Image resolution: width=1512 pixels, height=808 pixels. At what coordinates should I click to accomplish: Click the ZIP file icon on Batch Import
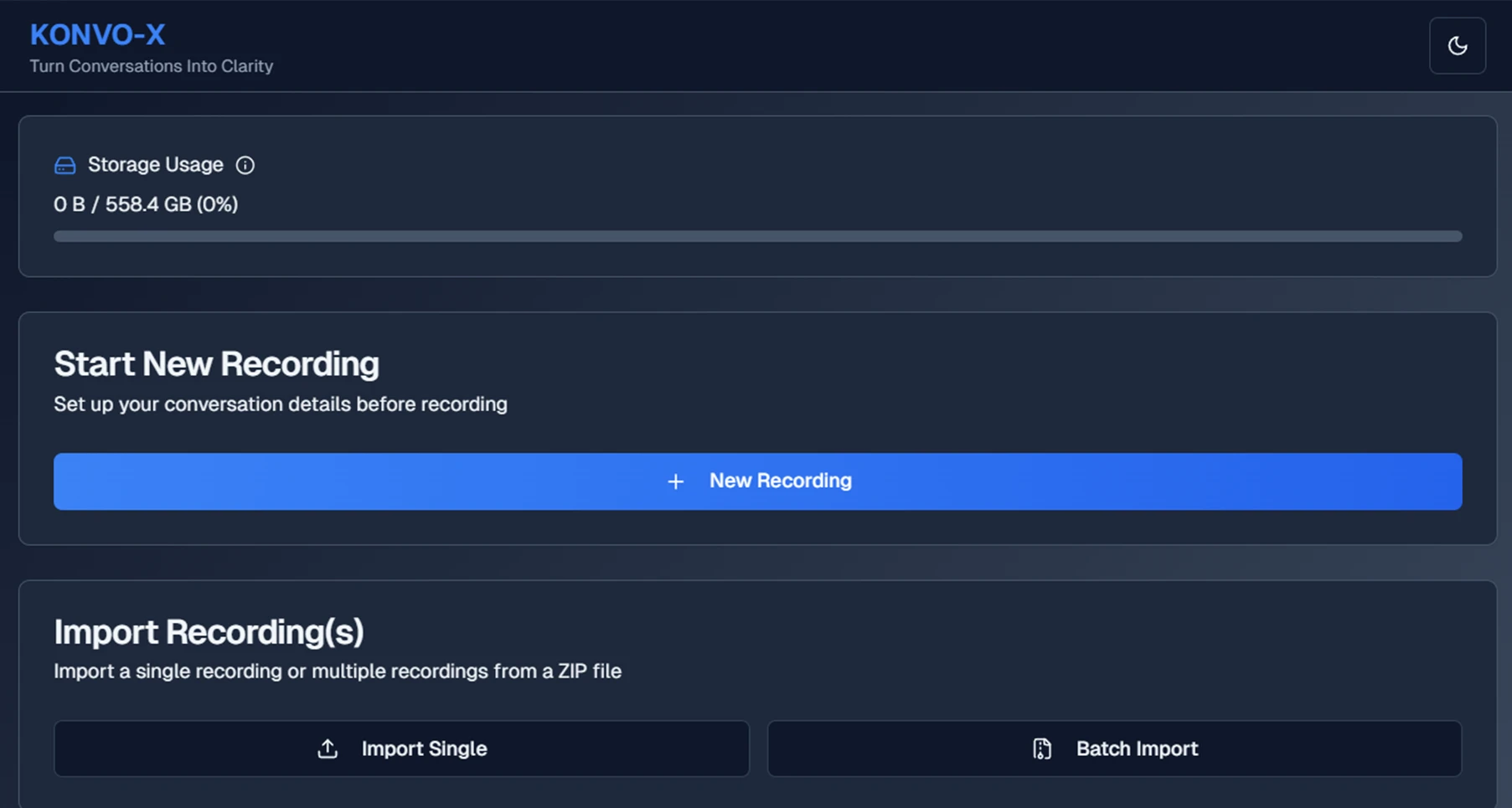click(1041, 749)
